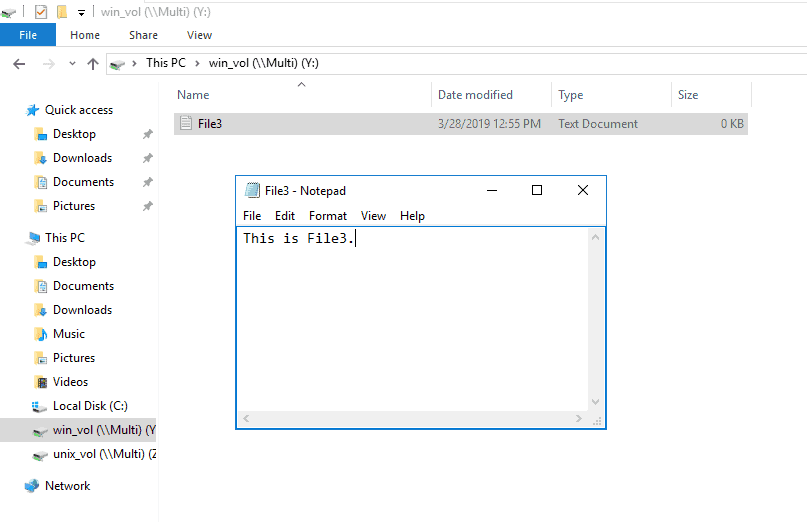Viewport: 807px width, 522px height.
Task: Click the Back arrow navigation icon
Action: [18, 63]
